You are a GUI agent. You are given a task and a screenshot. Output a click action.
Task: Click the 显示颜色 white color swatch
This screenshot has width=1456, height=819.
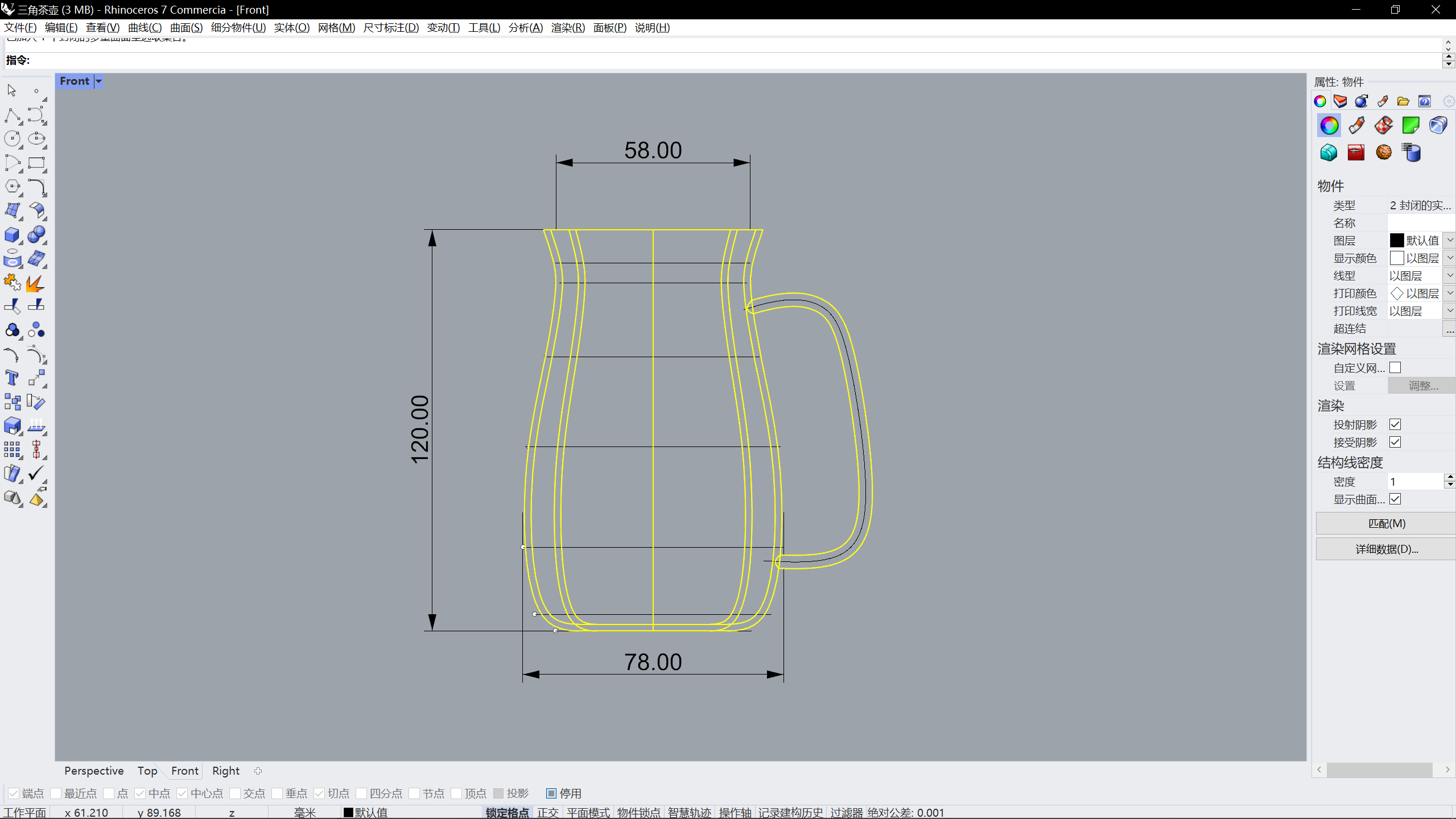[1396, 258]
